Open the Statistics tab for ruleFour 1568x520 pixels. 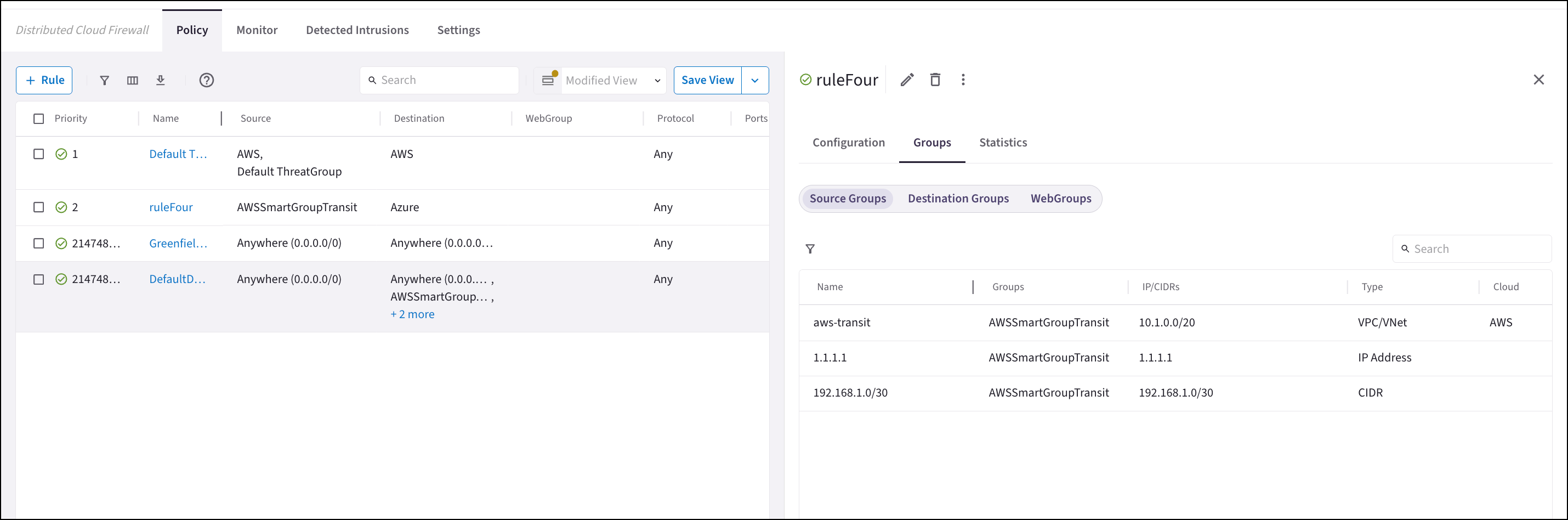point(1003,143)
